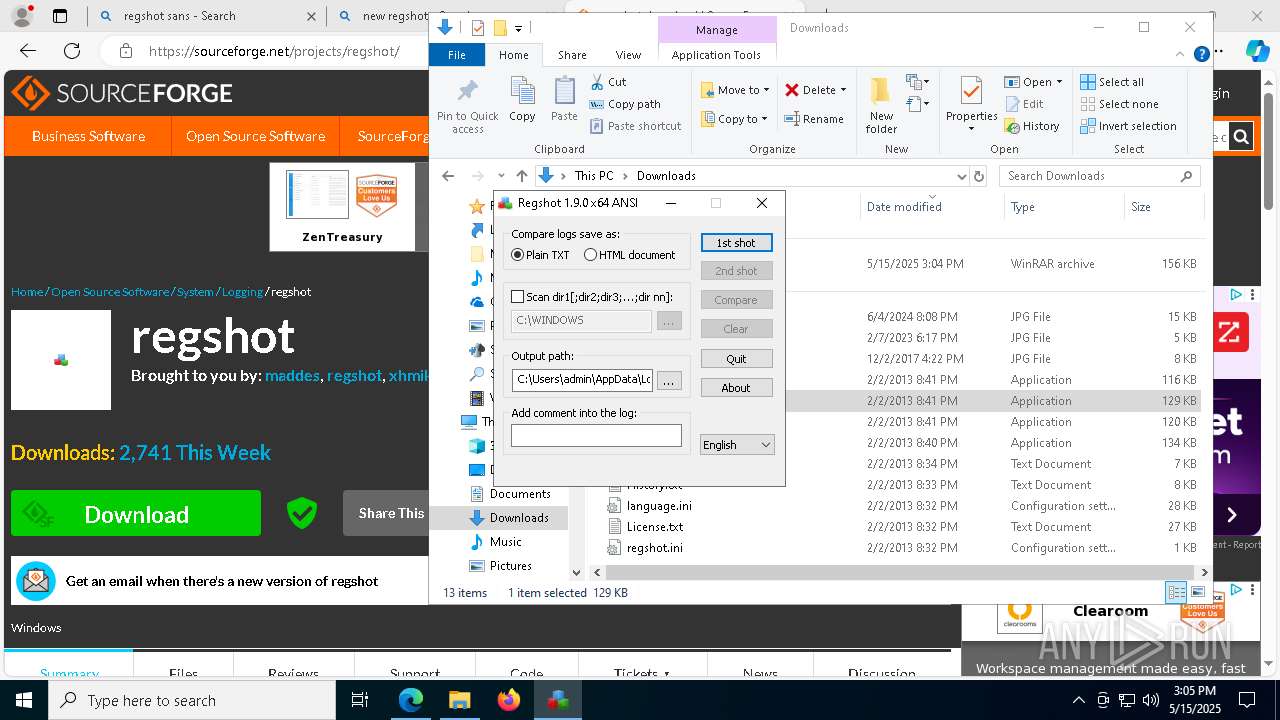Click the Logging breadcrumb link

(x=242, y=292)
